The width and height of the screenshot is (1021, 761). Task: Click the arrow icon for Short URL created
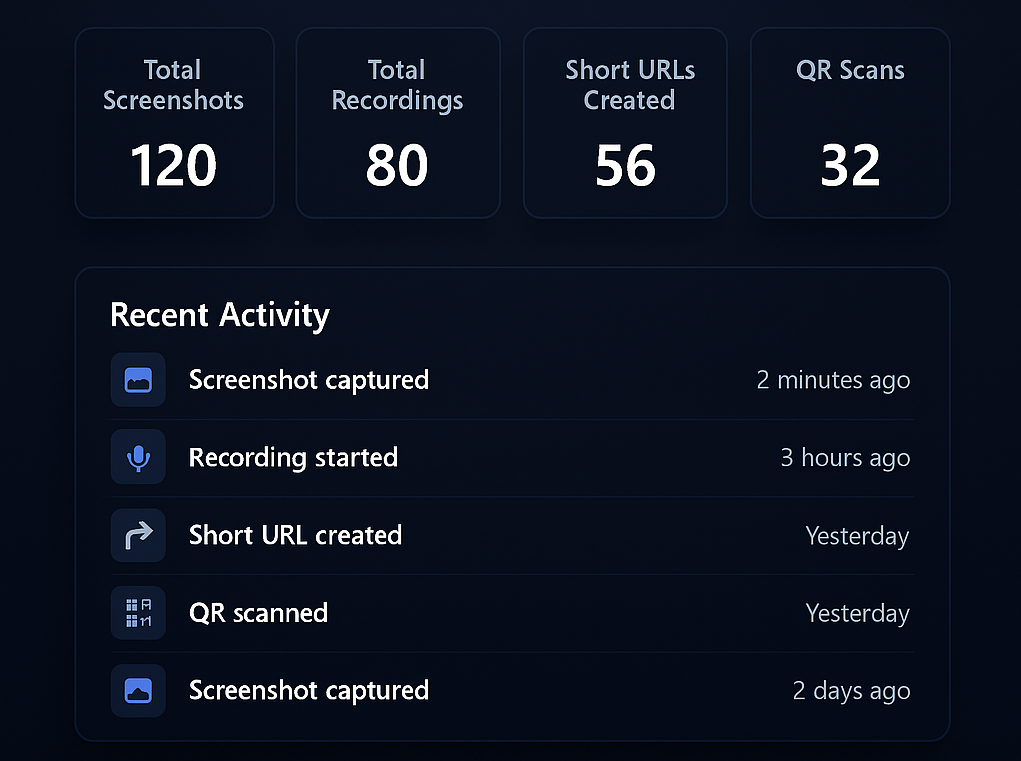point(138,535)
